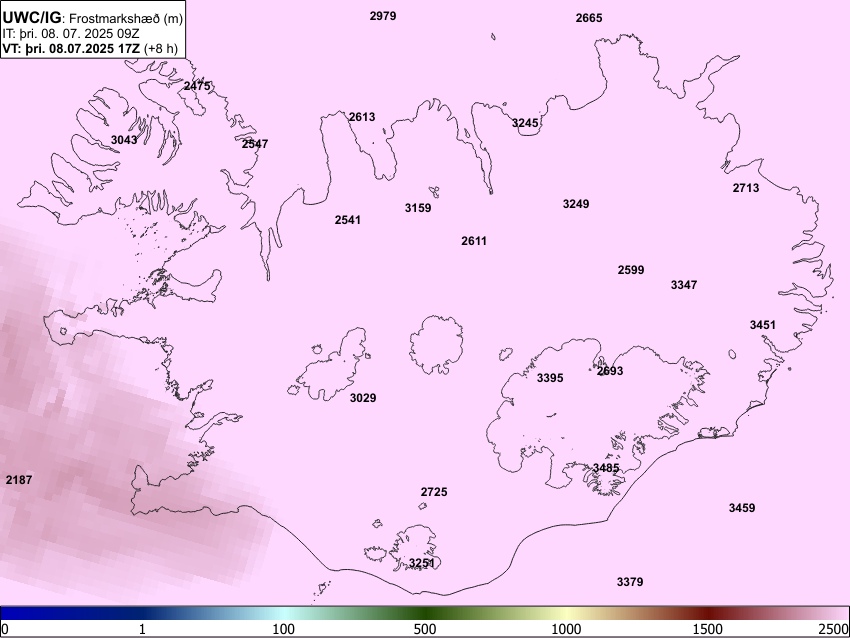Click the value 3379 offshore
This screenshot has height=638, width=850.
(x=630, y=582)
